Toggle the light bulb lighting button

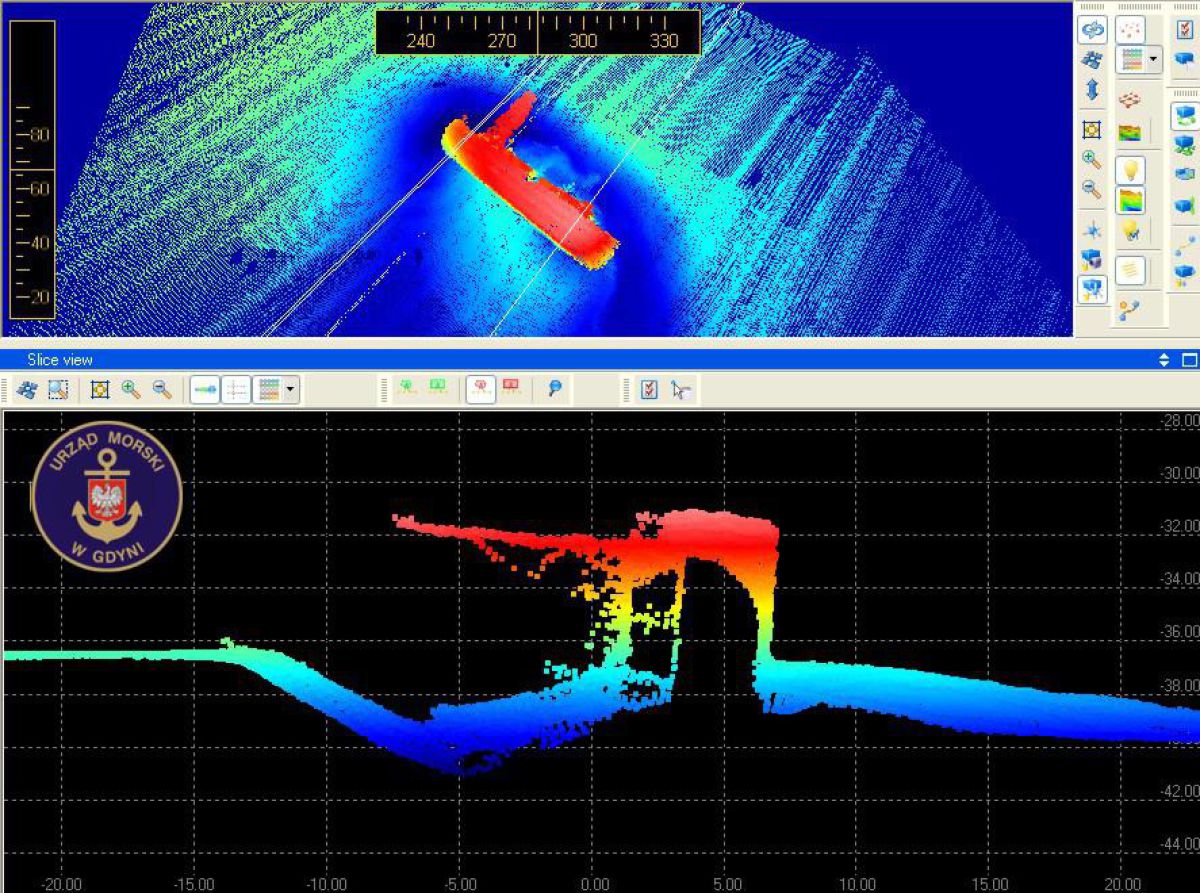point(1129,170)
